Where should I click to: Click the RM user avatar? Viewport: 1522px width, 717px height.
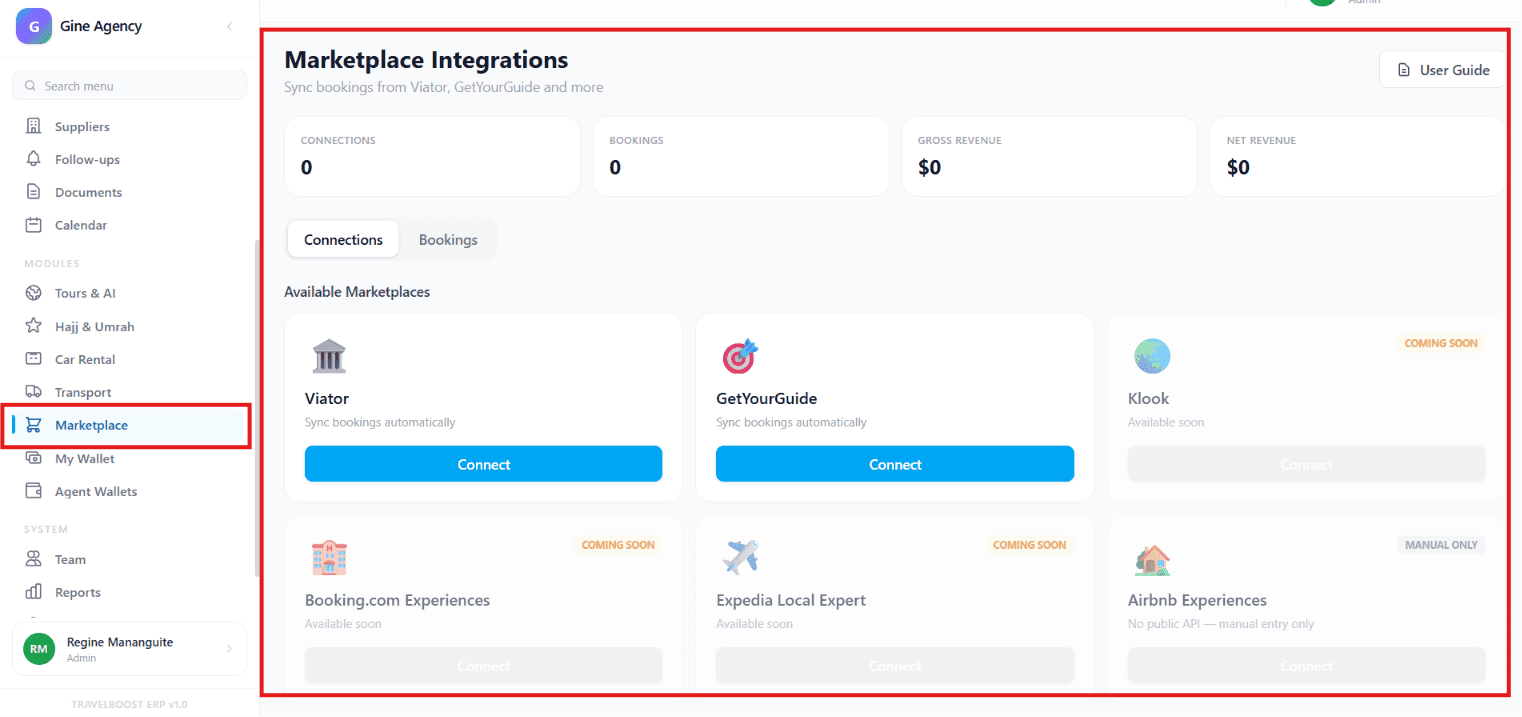coord(39,649)
